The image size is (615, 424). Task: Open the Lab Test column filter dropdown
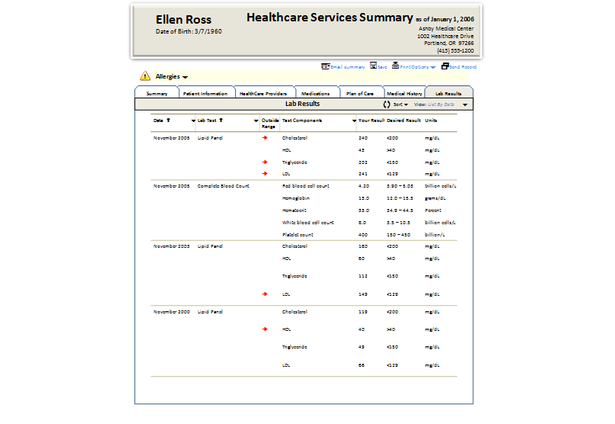(x=256, y=120)
